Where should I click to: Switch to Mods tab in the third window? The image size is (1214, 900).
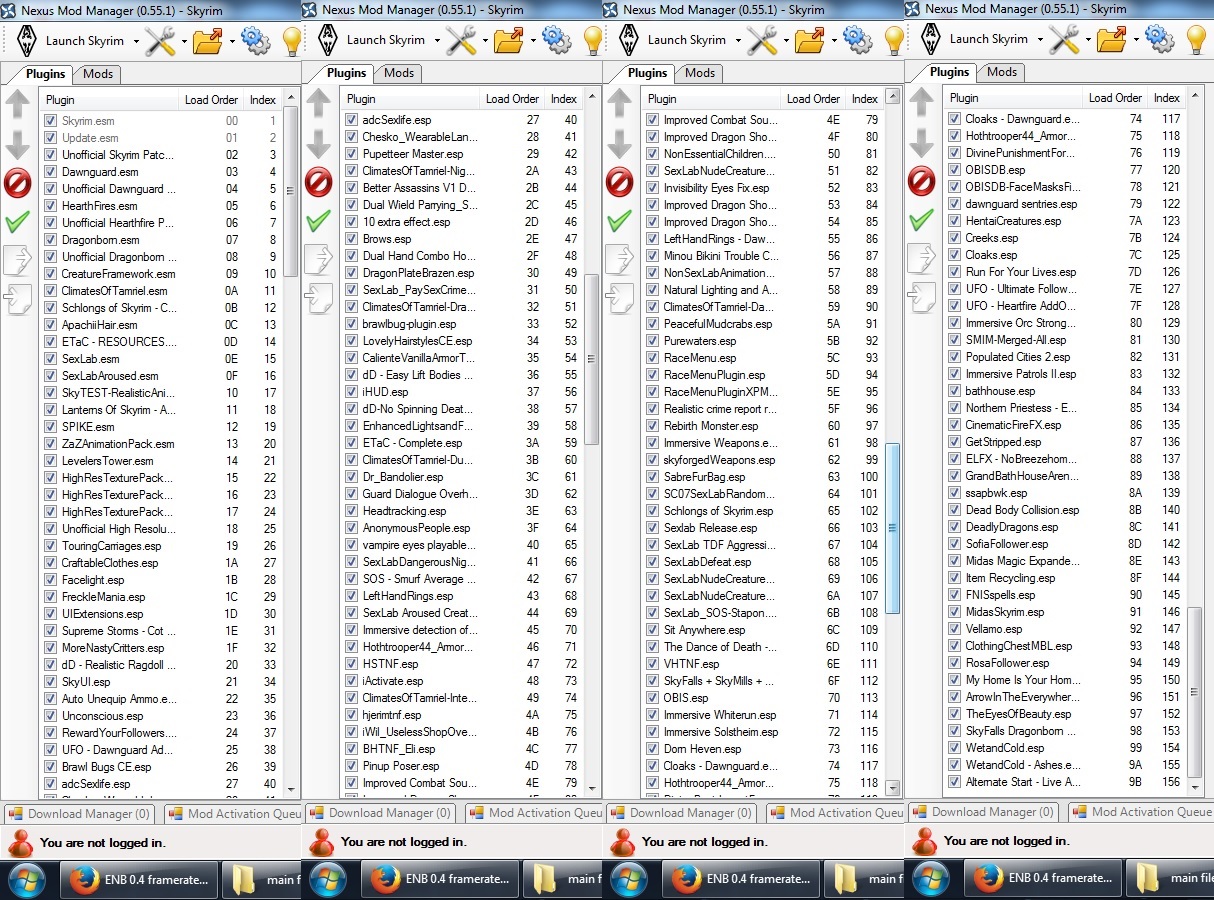[x=700, y=73]
